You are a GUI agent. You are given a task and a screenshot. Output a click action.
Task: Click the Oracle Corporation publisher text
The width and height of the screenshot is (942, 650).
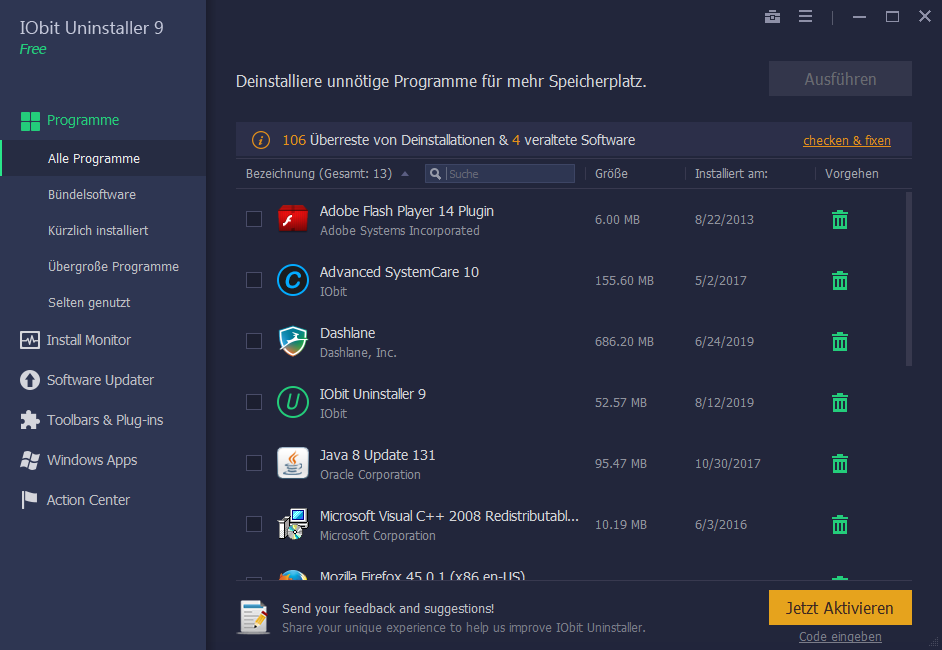click(370, 475)
